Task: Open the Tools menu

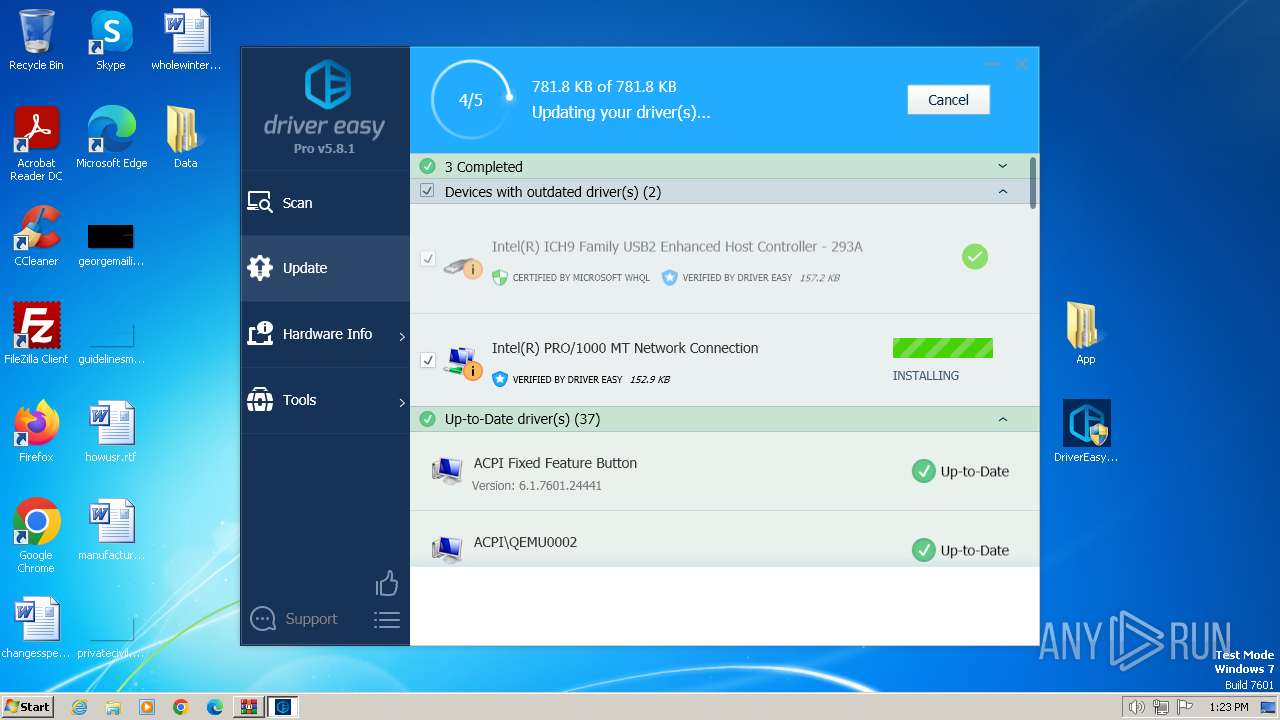Action: [325, 400]
